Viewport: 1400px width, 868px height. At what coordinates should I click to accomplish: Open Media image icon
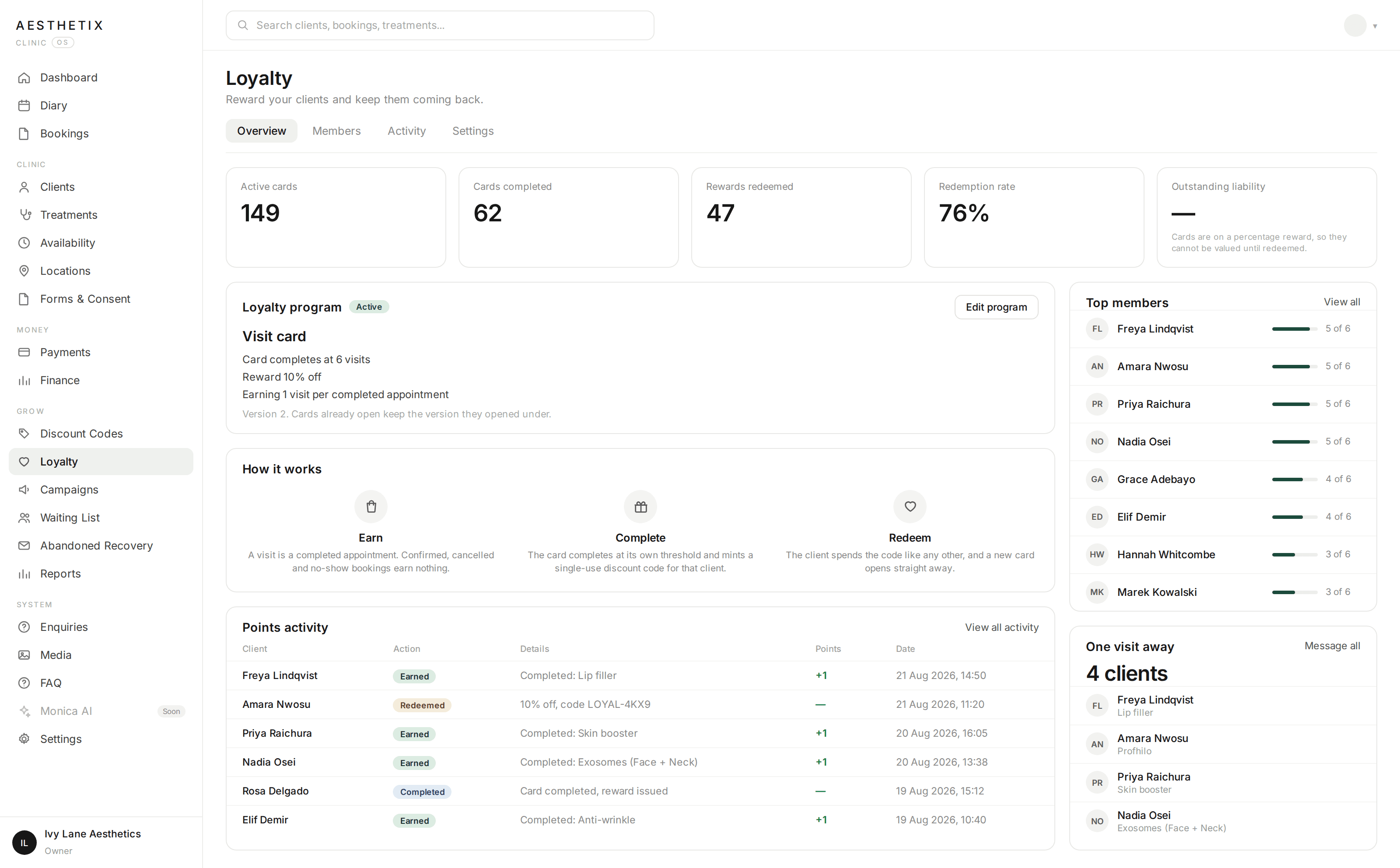pyautogui.click(x=24, y=655)
